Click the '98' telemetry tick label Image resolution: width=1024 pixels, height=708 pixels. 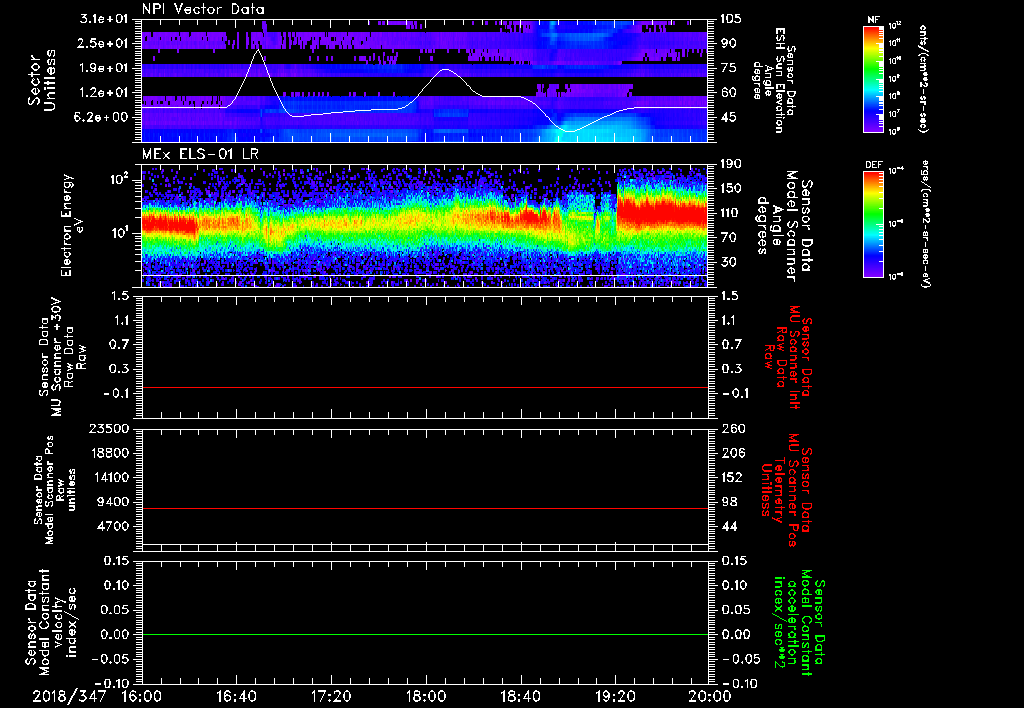[728, 502]
